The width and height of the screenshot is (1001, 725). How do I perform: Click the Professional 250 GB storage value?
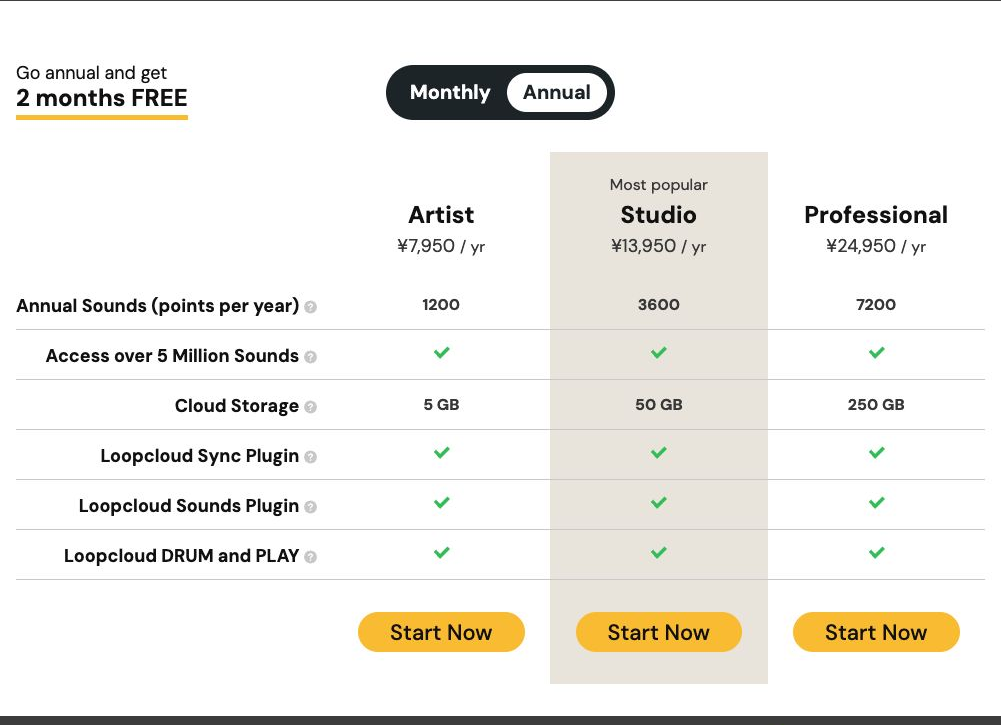876,405
